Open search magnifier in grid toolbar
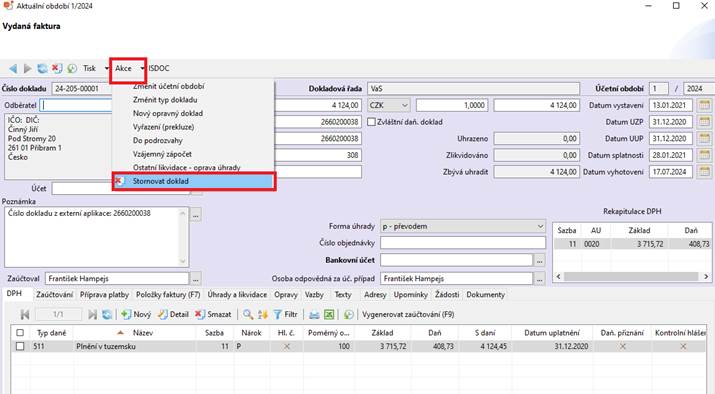Screen dimensions: 715x394 pyautogui.click(x=248, y=314)
